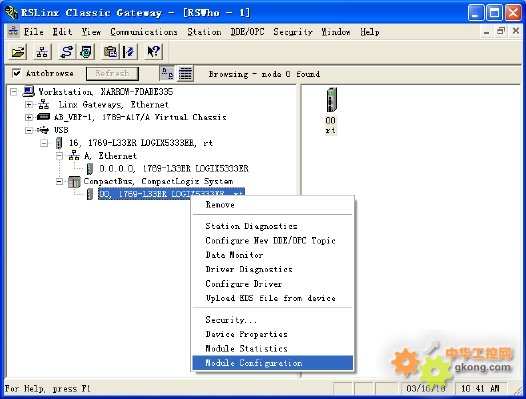
Task: Click the context help arrow-question icon
Action: [x=154, y=52]
